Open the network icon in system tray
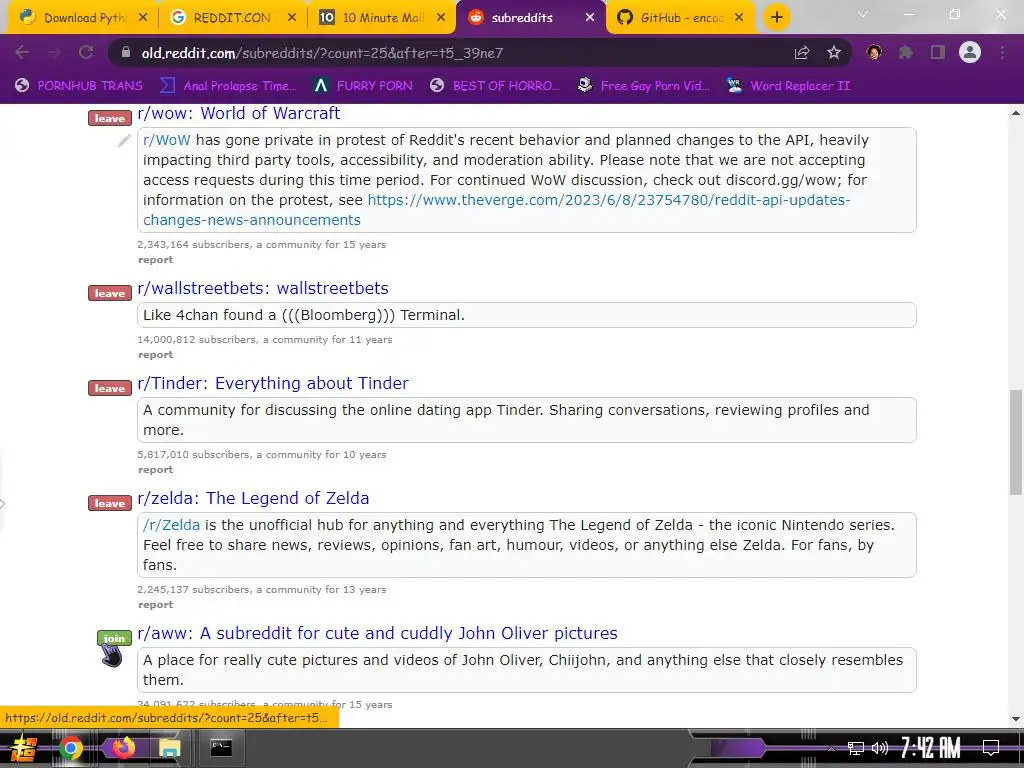 (x=856, y=748)
